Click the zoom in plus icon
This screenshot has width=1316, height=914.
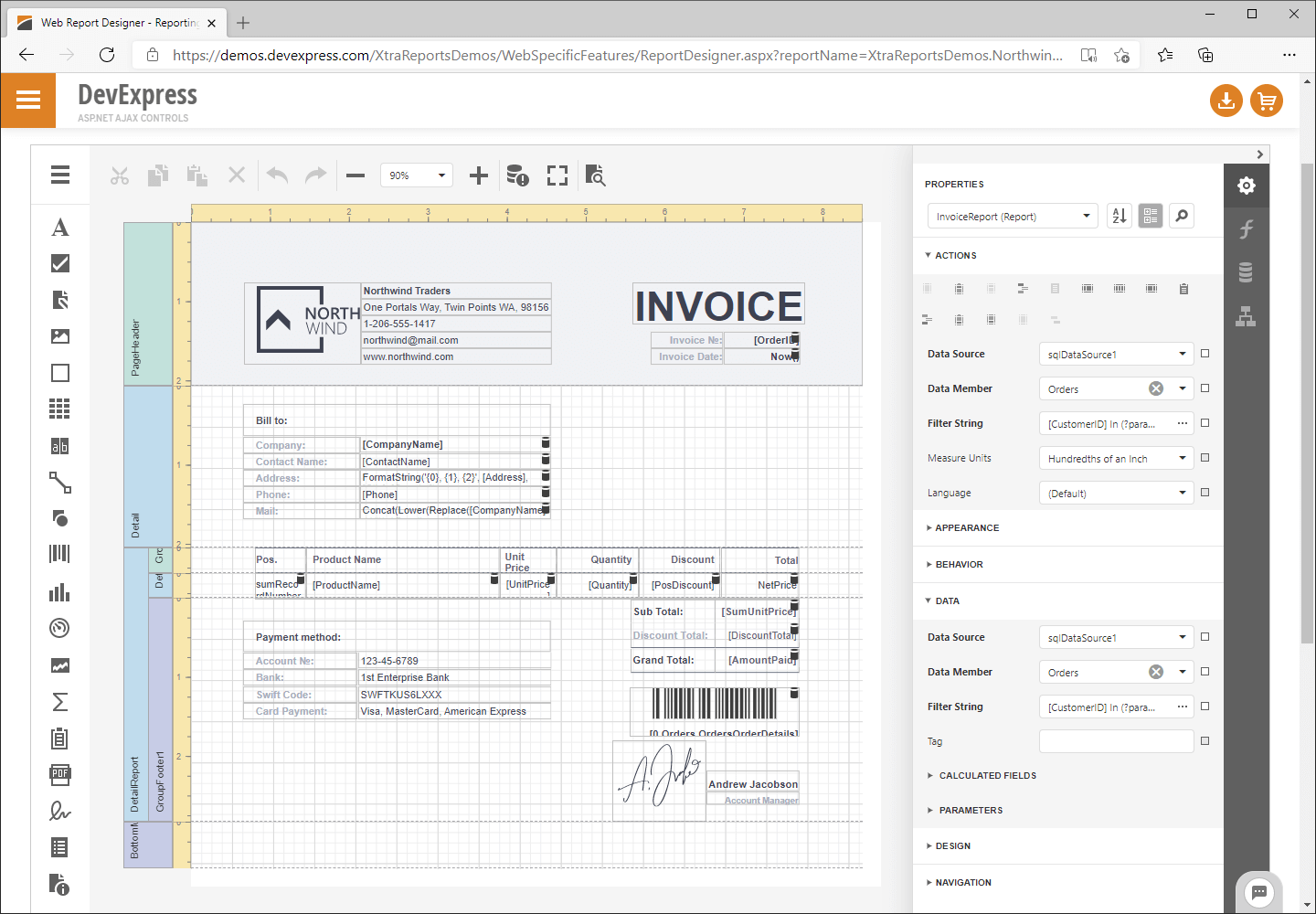tap(478, 175)
